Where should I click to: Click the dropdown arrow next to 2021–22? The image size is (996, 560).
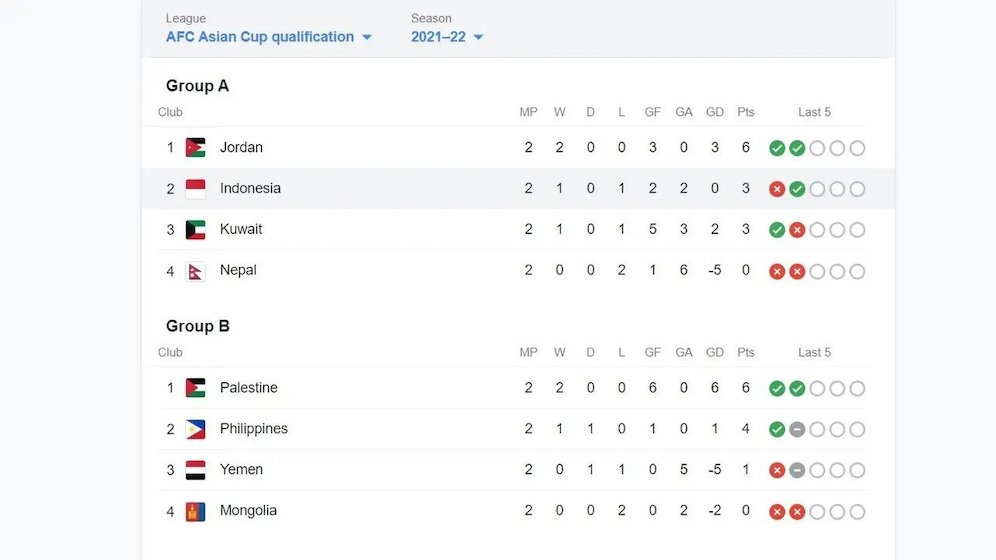pyautogui.click(x=478, y=37)
